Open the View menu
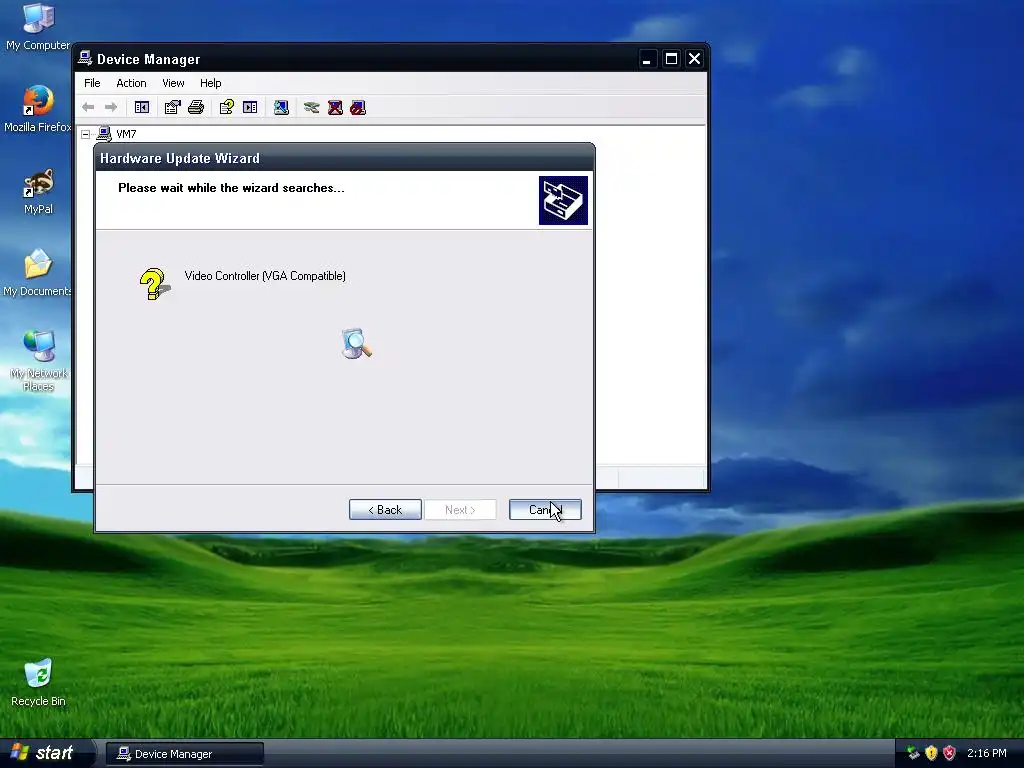 click(x=173, y=83)
